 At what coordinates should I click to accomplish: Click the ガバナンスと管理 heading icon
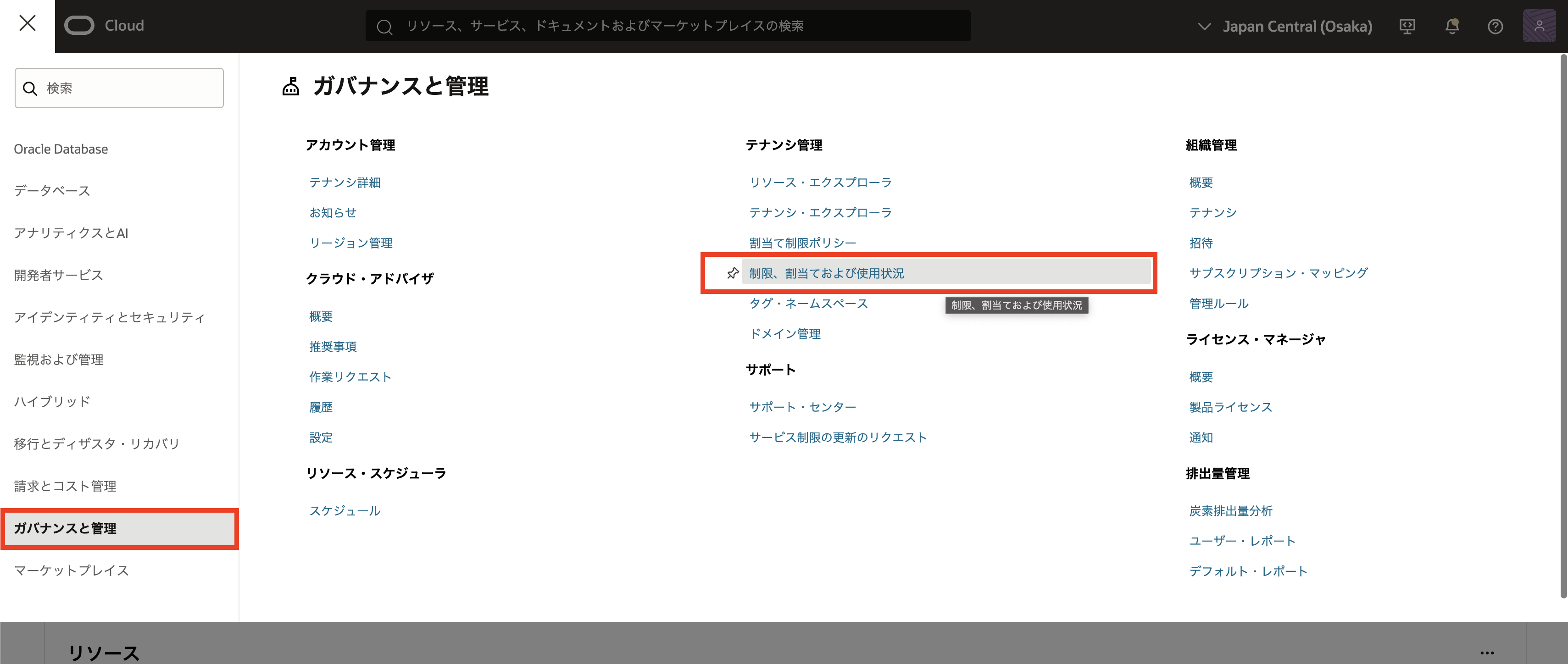tap(291, 86)
